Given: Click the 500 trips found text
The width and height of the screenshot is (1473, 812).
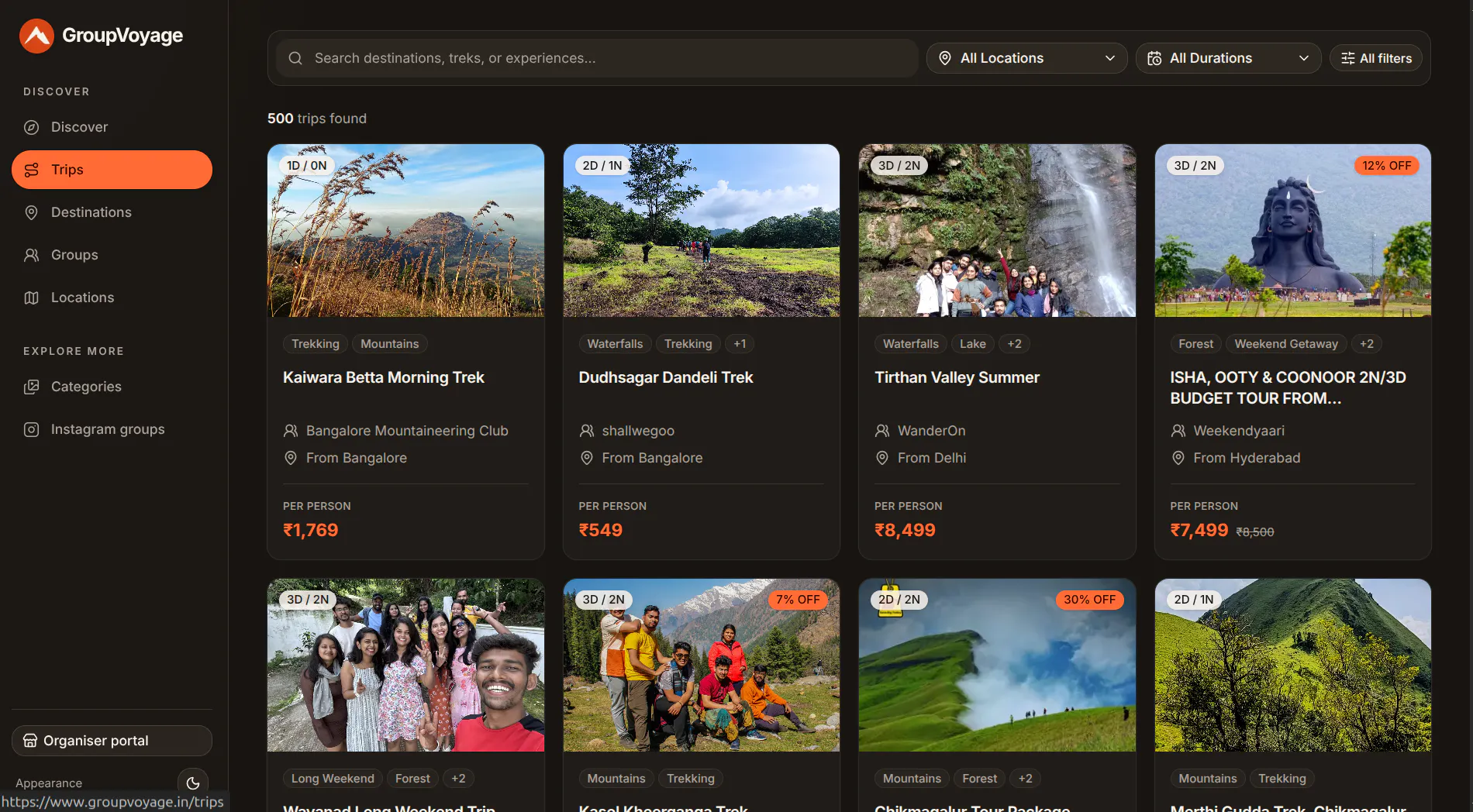Looking at the screenshot, I should point(317,119).
